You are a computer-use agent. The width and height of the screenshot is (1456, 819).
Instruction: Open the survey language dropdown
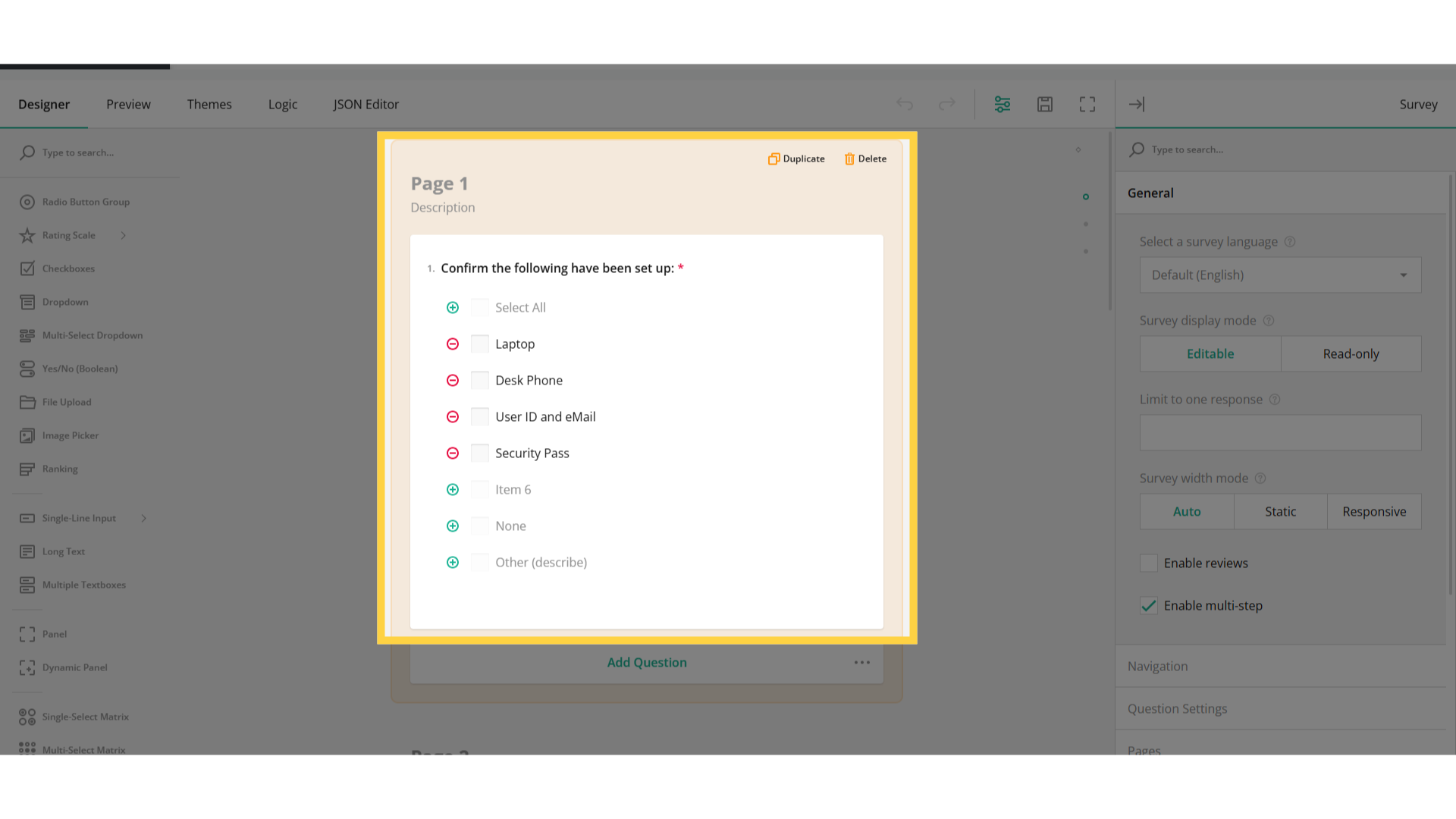click(x=1280, y=275)
